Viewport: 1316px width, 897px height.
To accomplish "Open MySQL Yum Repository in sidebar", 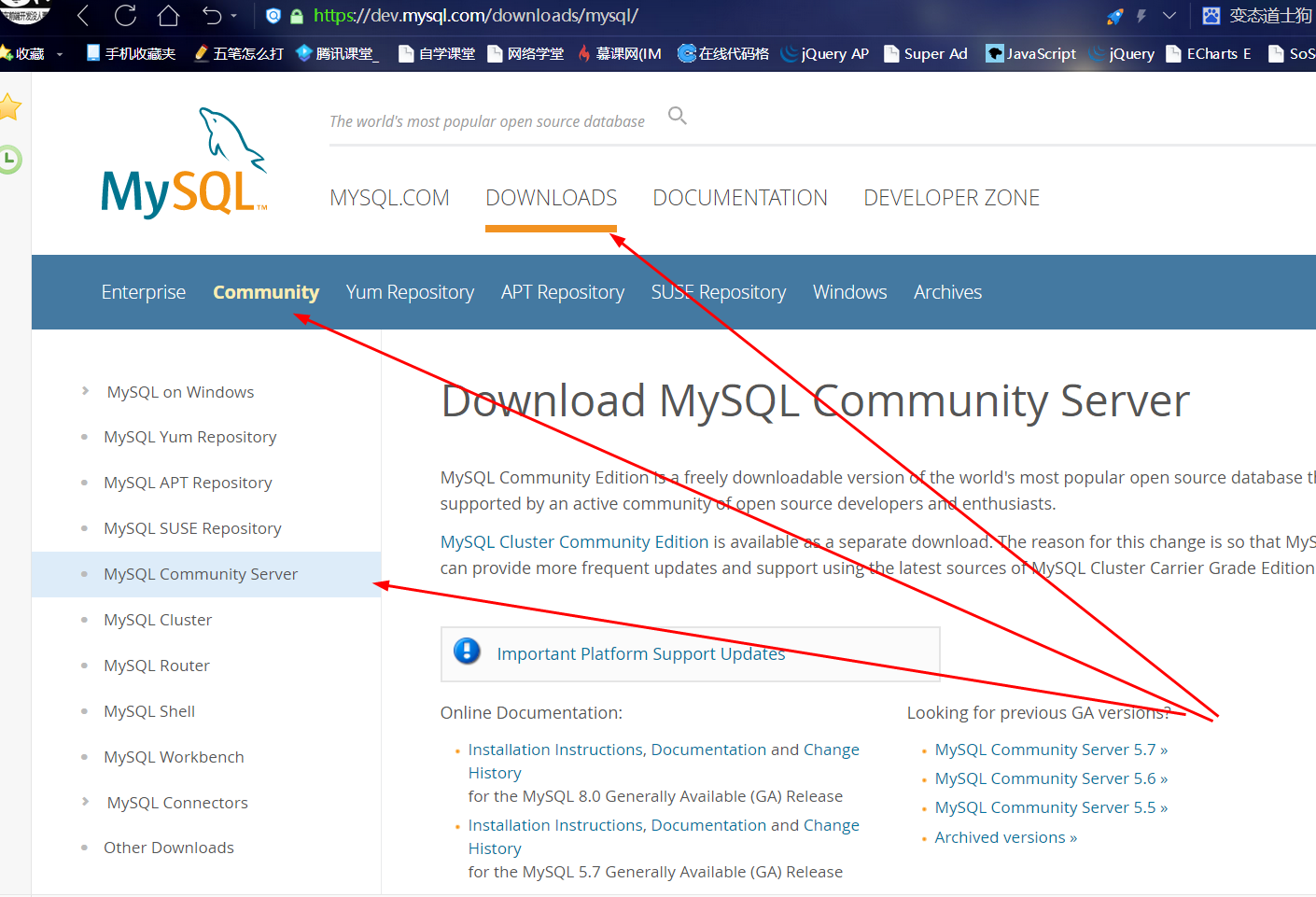I will coord(190,437).
